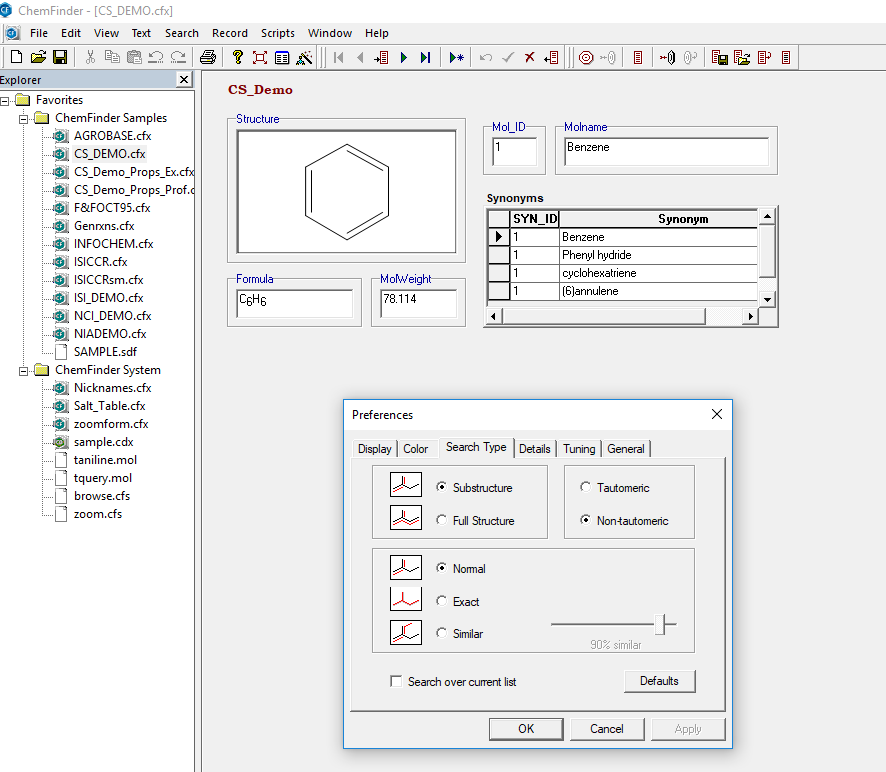886x772 pixels.
Task: Open the Search menu
Action: [x=181, y=33]
